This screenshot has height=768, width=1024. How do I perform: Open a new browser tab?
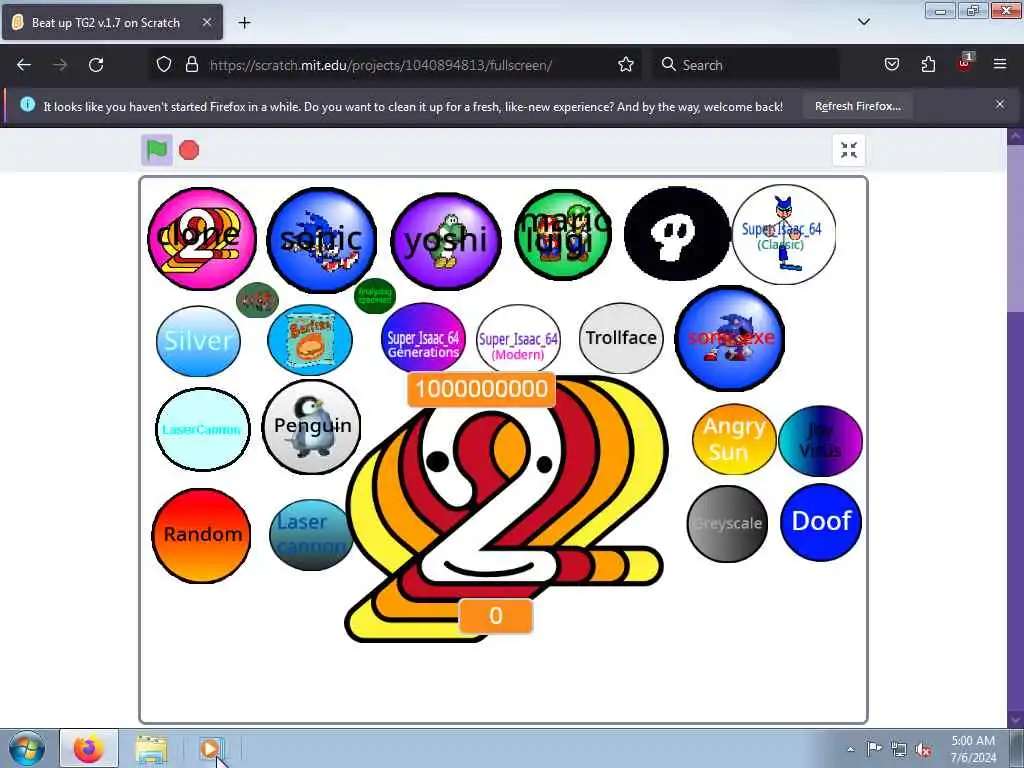244,23
